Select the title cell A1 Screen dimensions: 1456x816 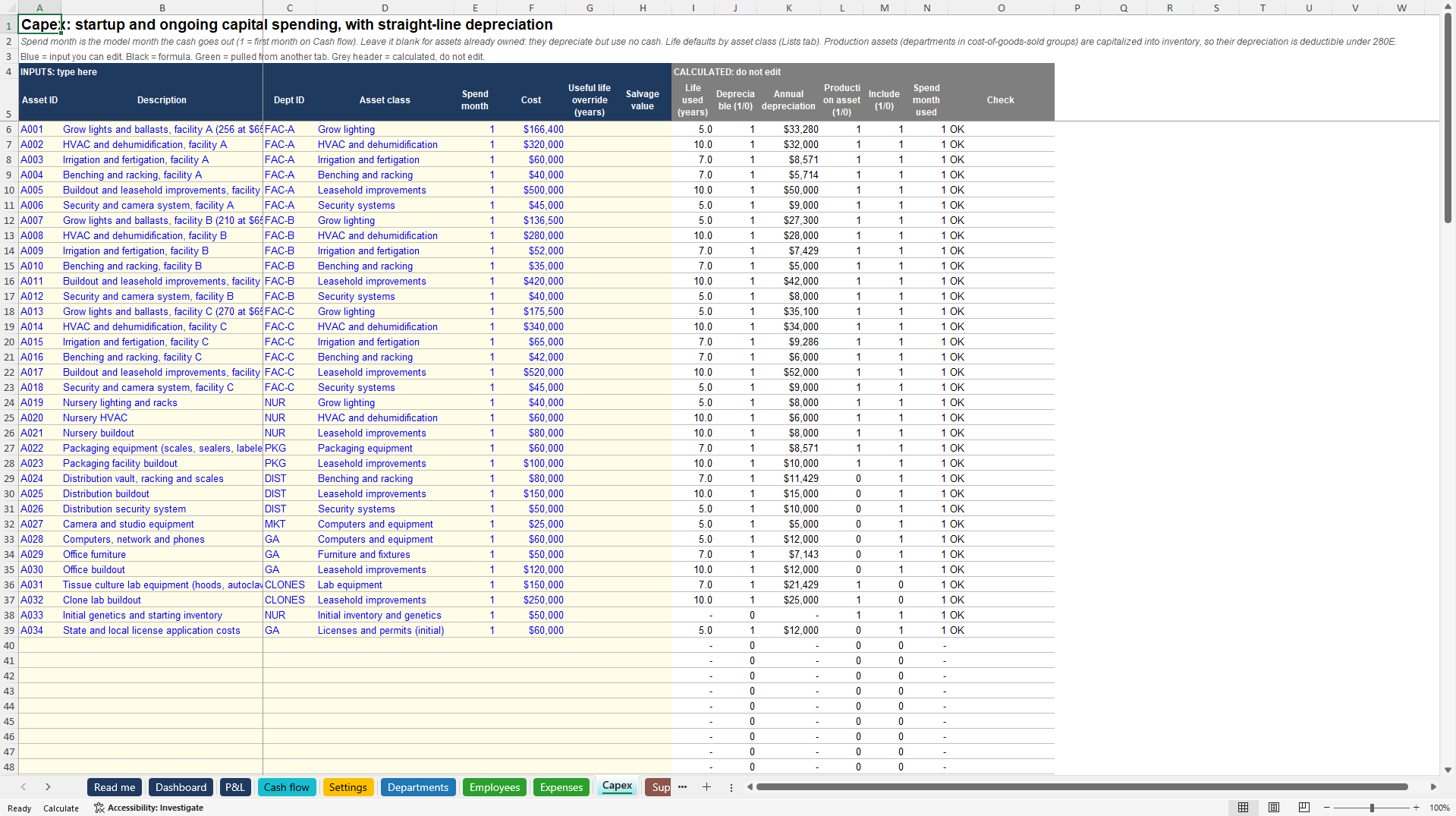pyautogui.click(x=39, y=24)
